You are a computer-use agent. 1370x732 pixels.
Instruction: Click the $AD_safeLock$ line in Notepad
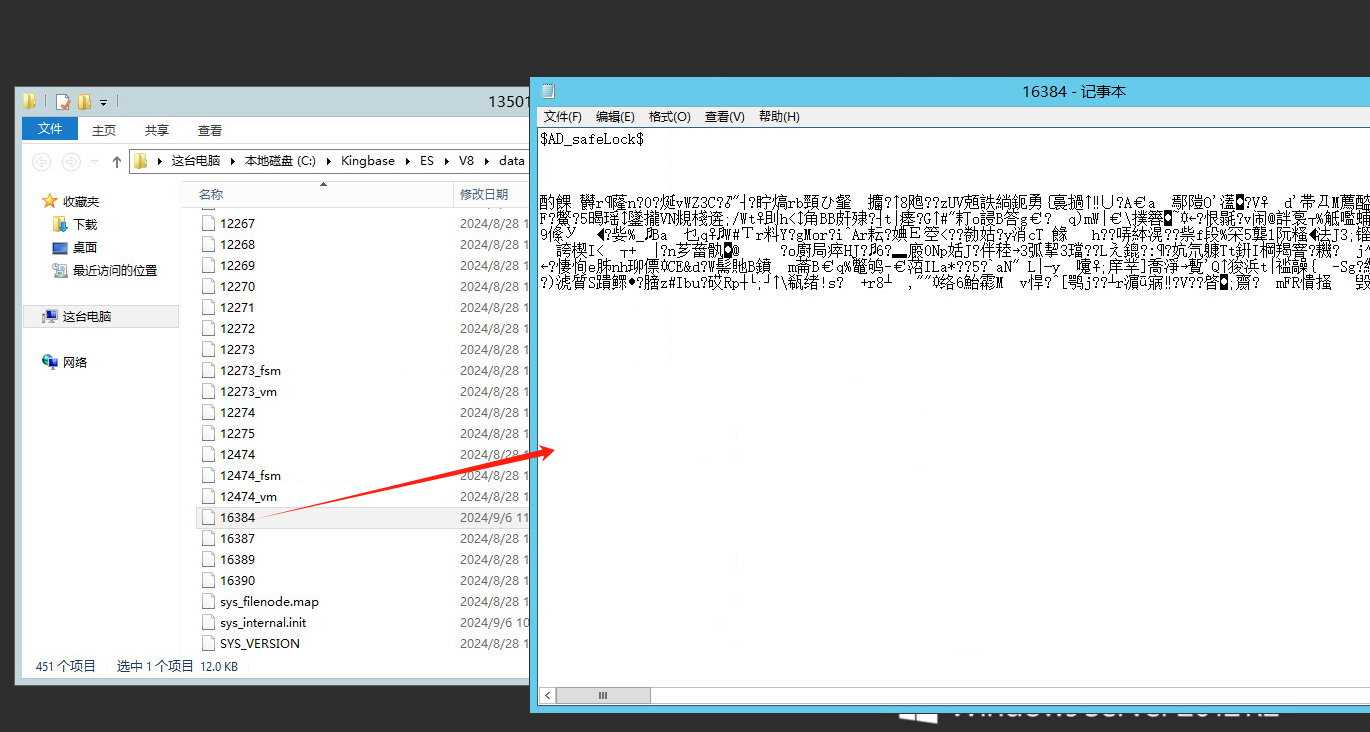point(591,139)
